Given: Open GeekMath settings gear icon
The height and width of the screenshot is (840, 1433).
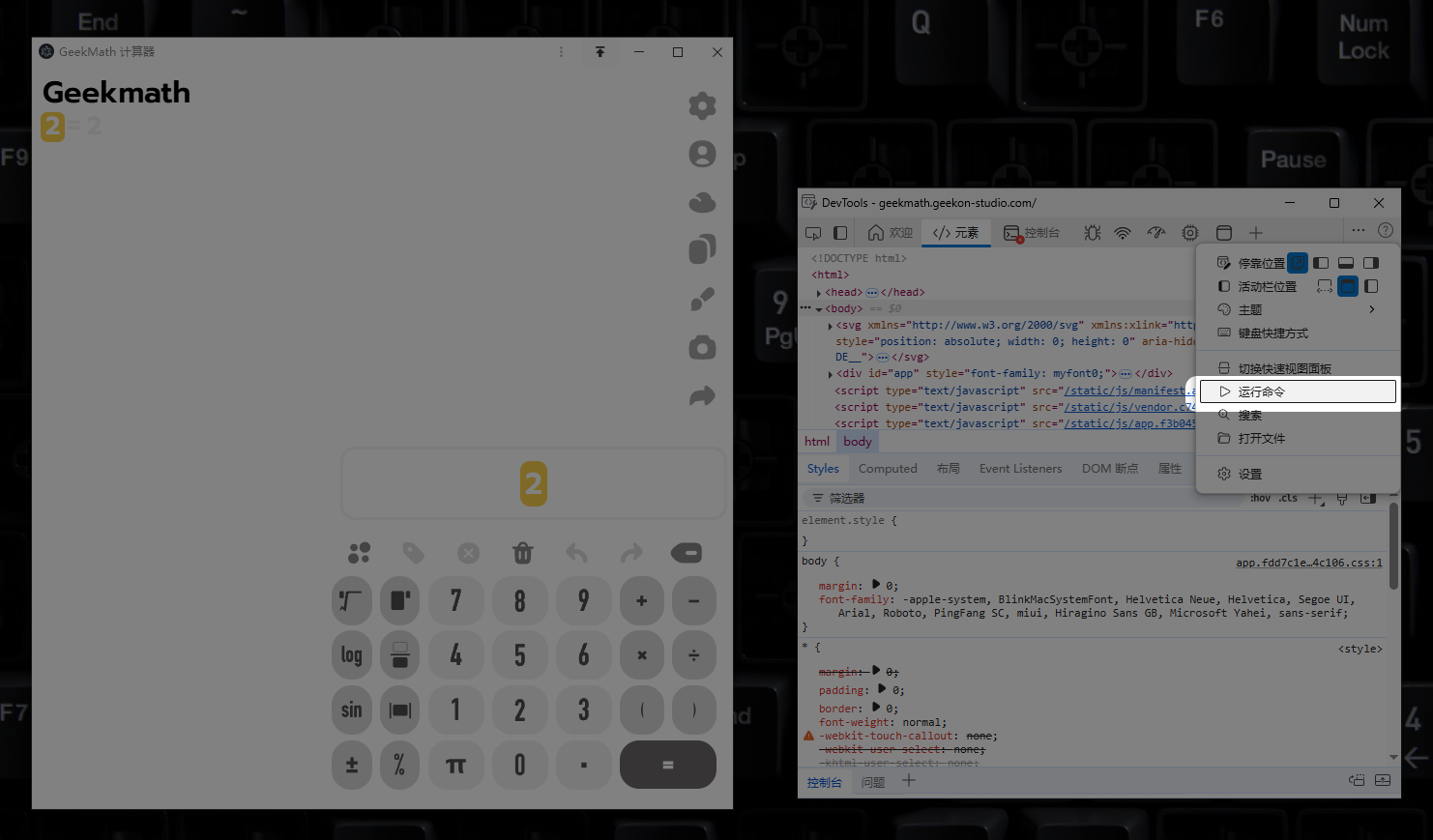Looking at the screenshot, I should tap(702, 105).
